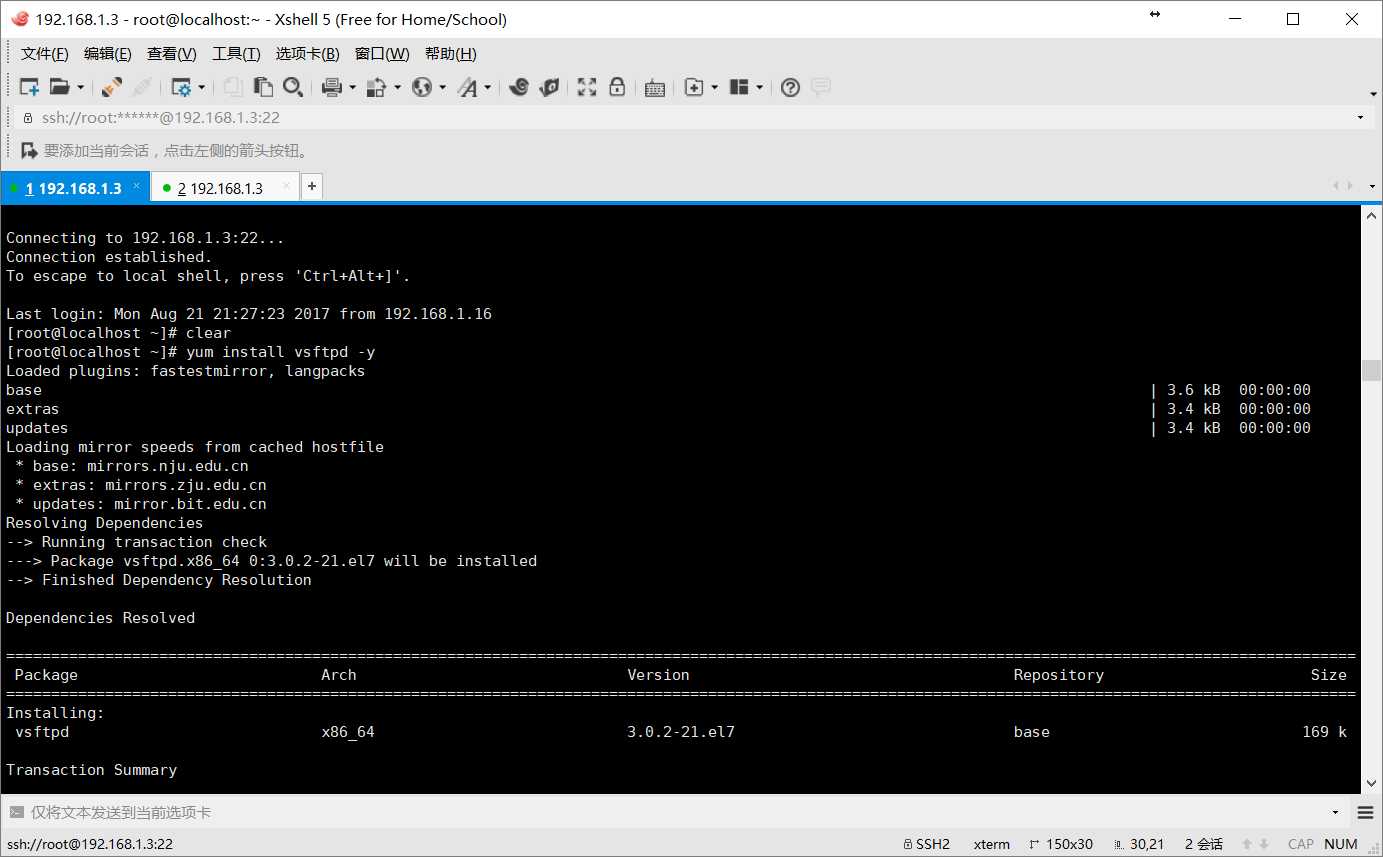The width and height of the screenshot is (1383, 857).
Task: Expand the Properties gear dropdown arrow
Action: (x=201, y=88)
